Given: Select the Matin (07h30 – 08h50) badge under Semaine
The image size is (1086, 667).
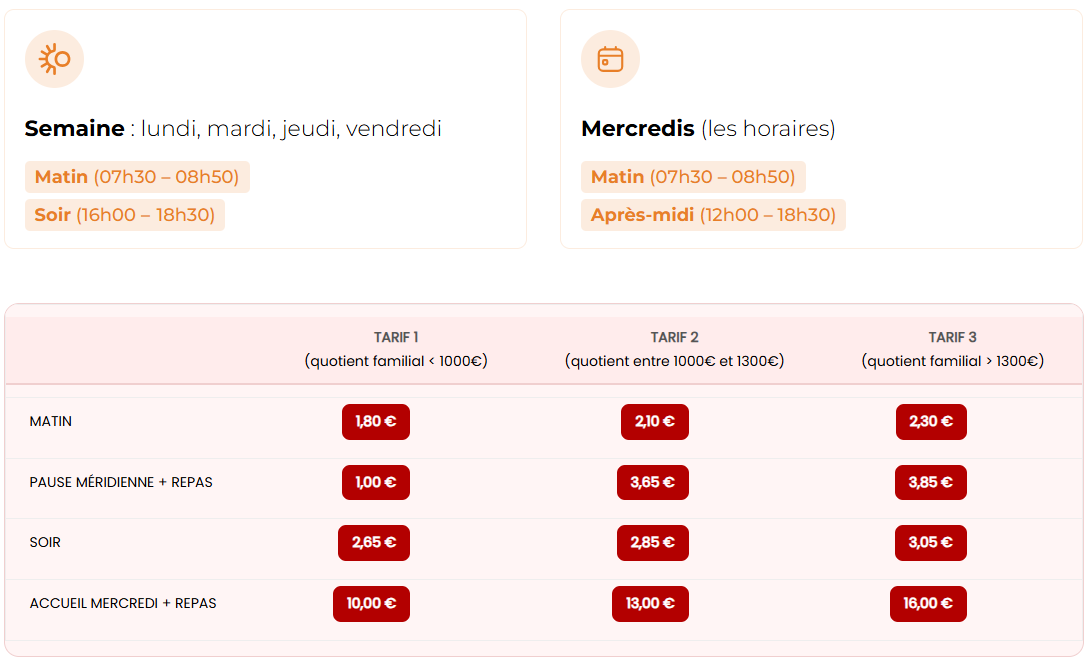Looking at the screenshot, I should click(137, 177).
